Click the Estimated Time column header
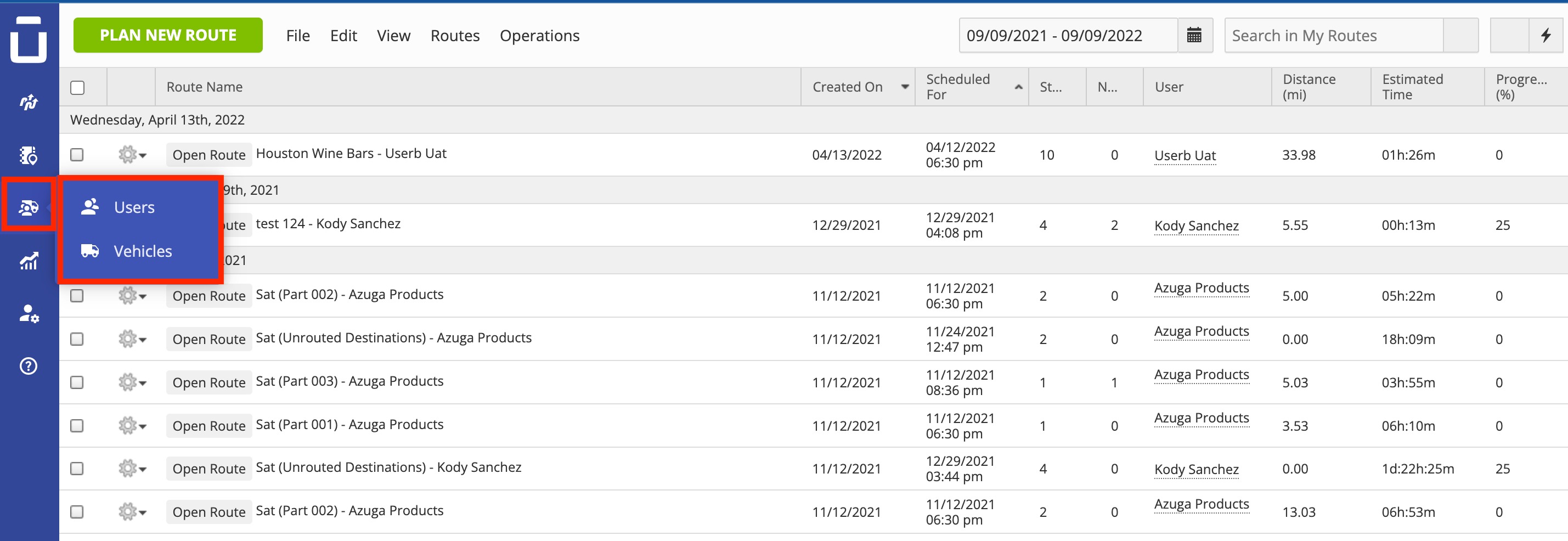The image size is (1568, 541). (1428, 87)
